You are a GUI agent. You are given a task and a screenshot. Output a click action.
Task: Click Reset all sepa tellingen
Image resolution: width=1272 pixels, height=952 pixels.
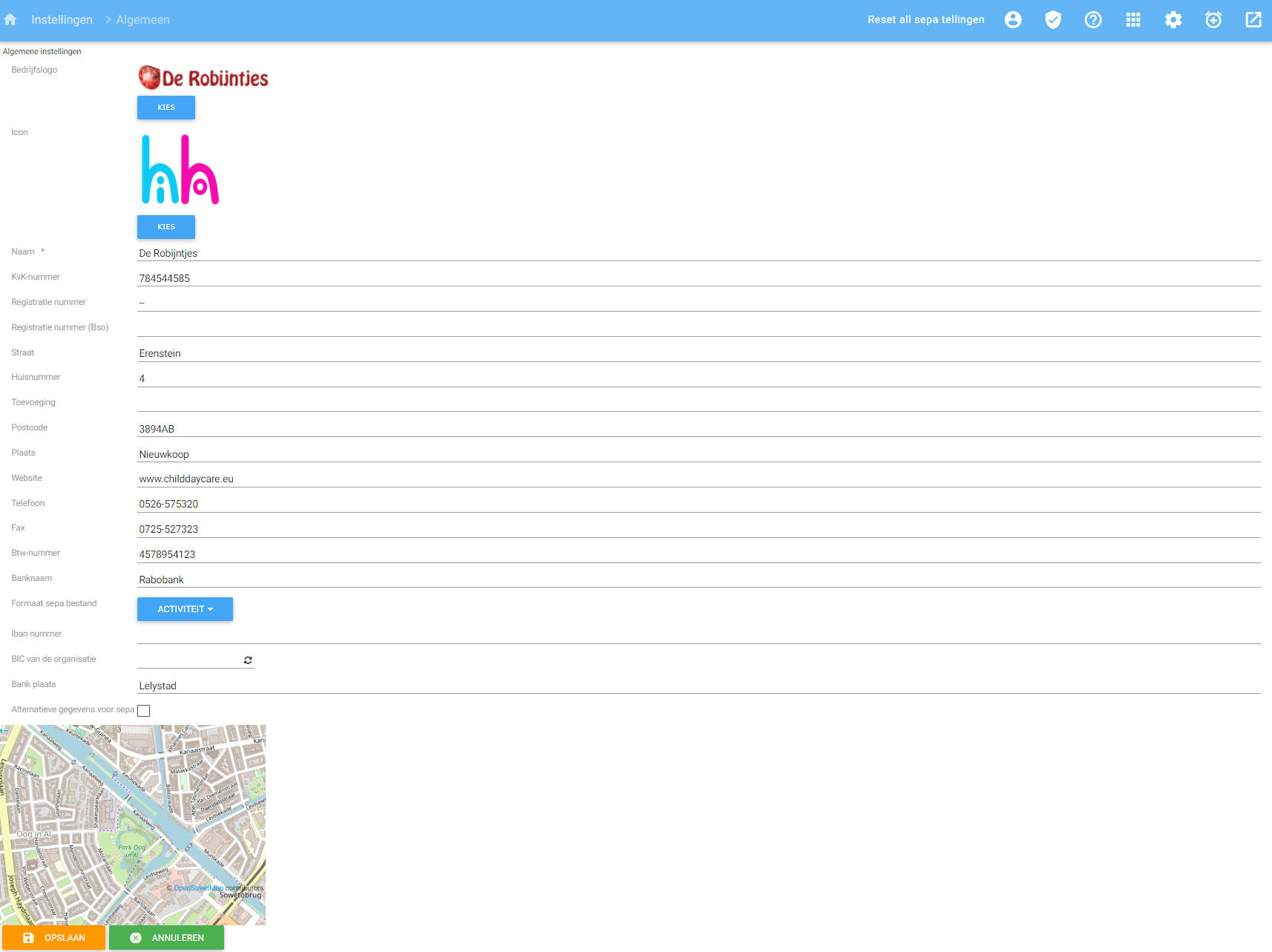(925, 20)
